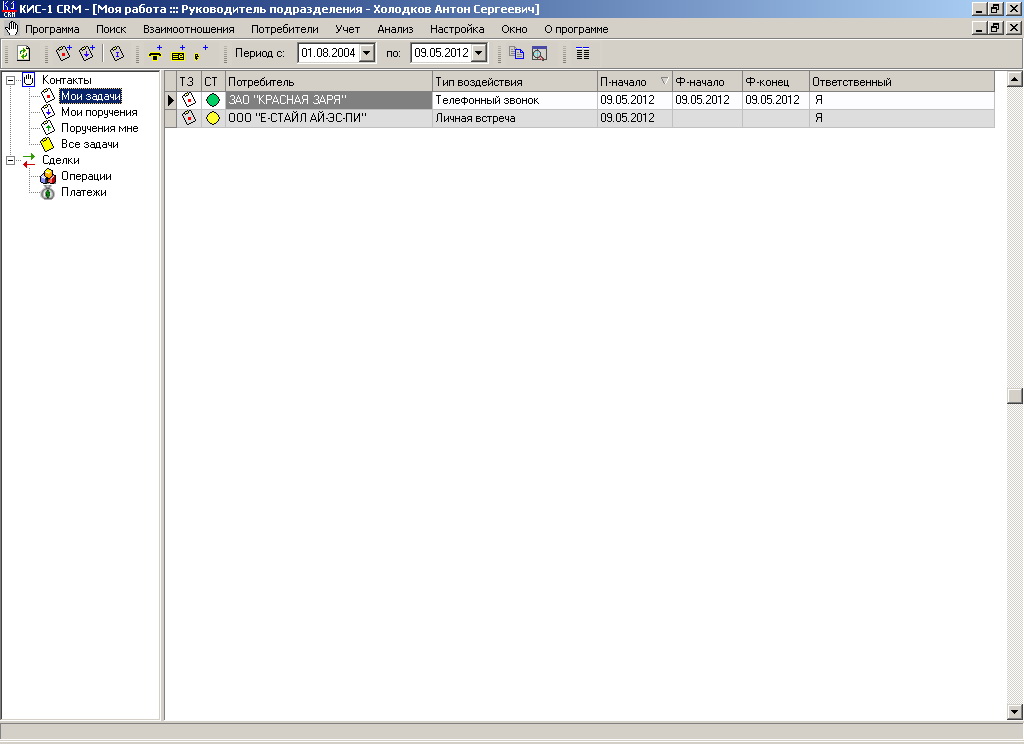
Task: Click the Телефонный звонок cell
Action: click(515, 100)
